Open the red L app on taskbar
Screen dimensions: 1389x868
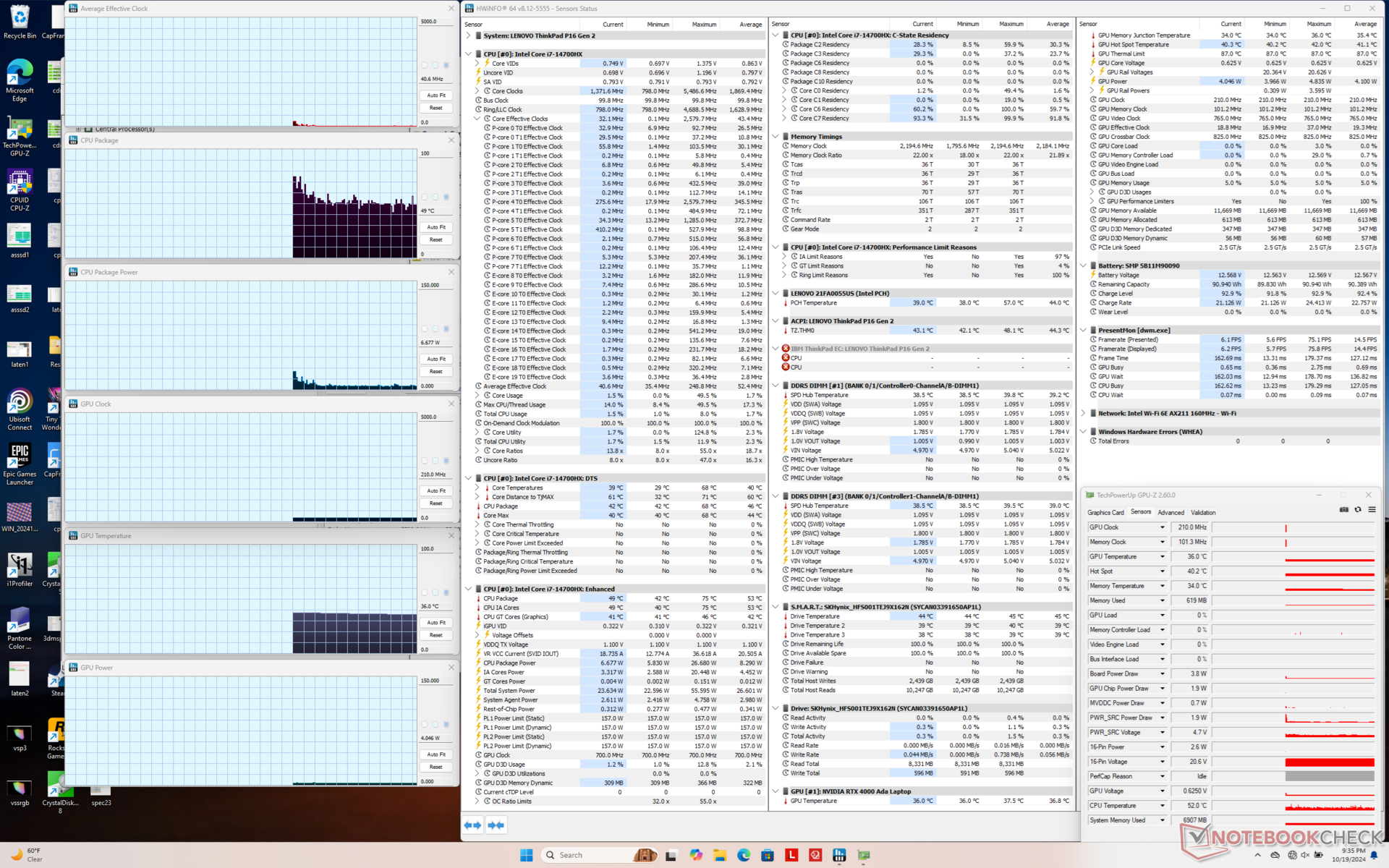791,855
